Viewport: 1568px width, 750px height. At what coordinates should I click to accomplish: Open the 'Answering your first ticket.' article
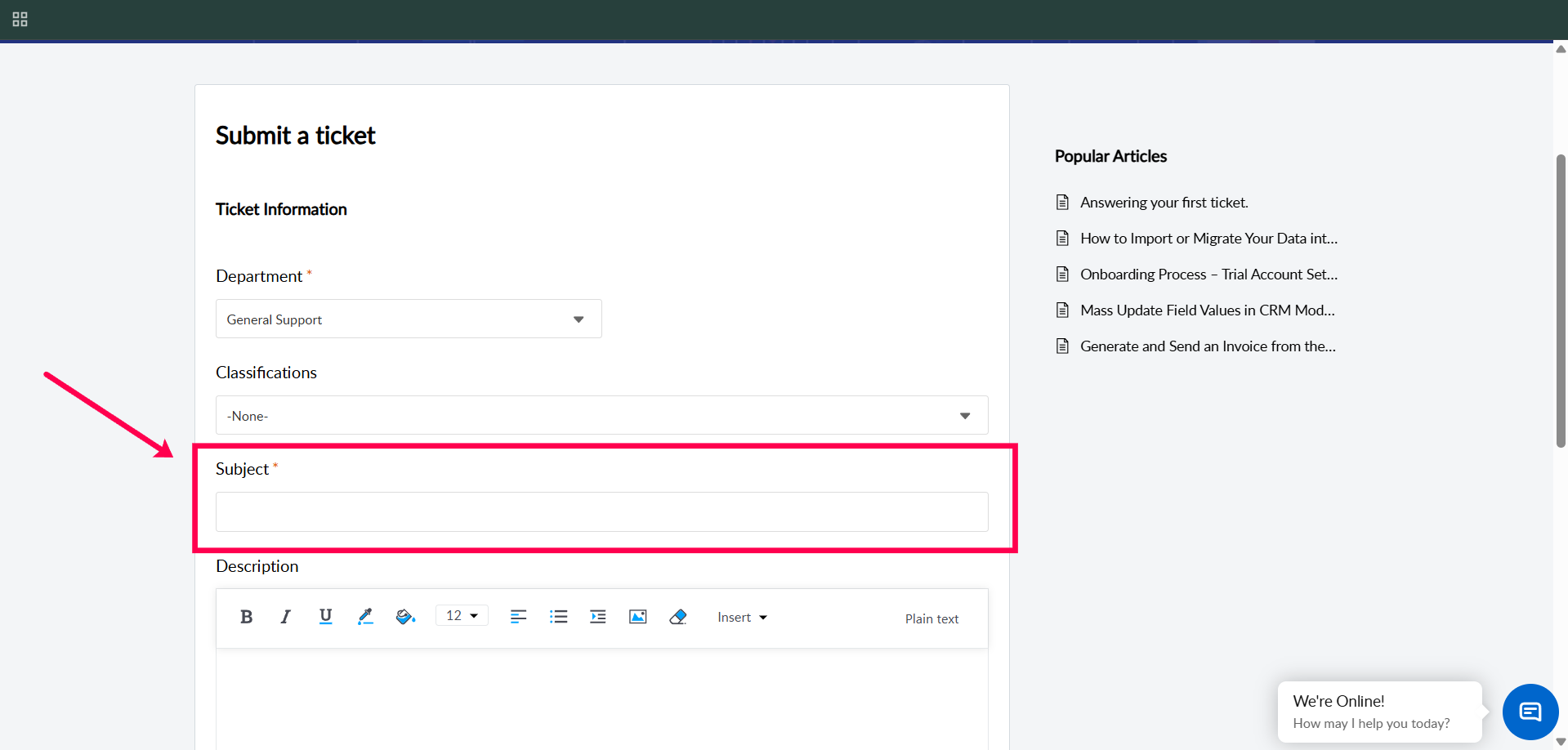pyautogui.click(x=1164, y=203)
